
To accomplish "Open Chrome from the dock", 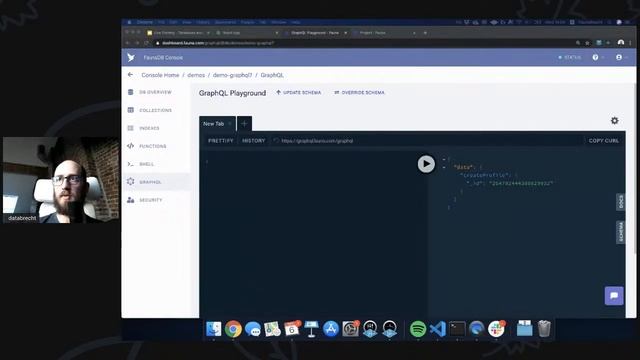I will click(x=233, y=329).
